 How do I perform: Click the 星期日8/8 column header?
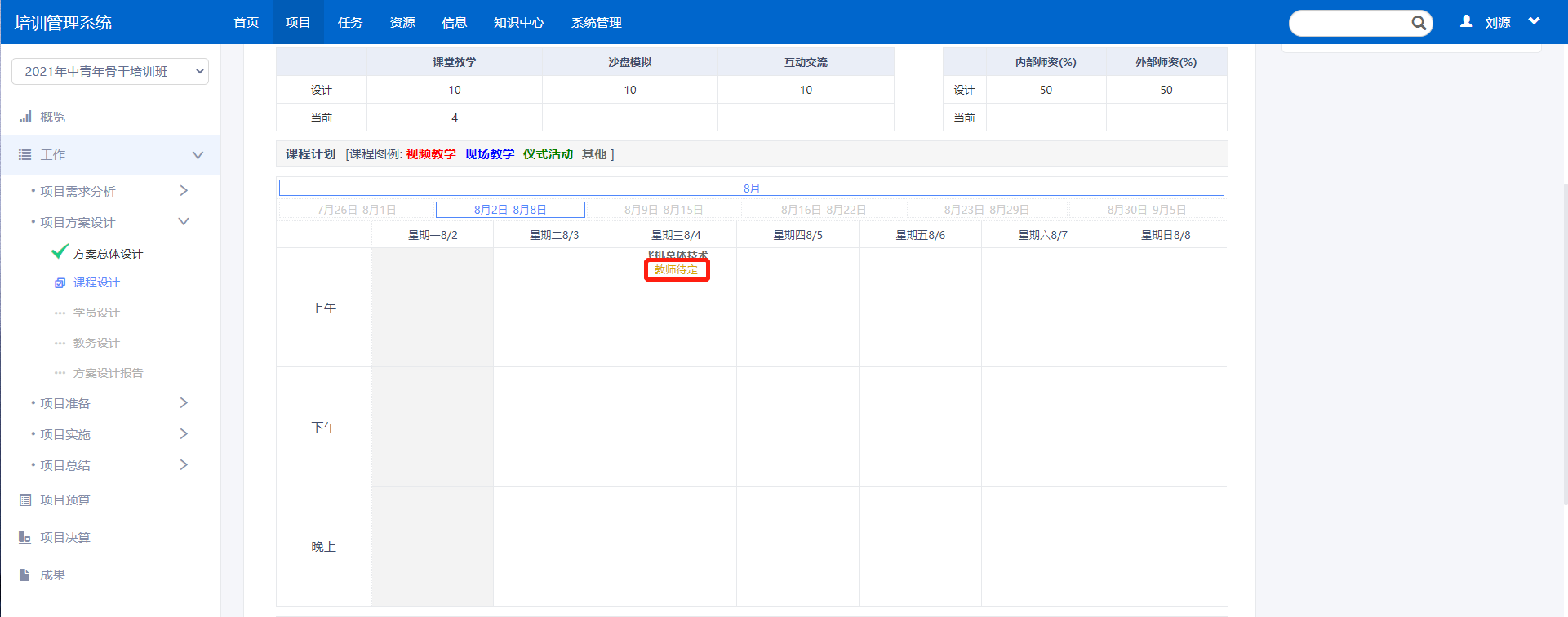[x=1166, y=235]
